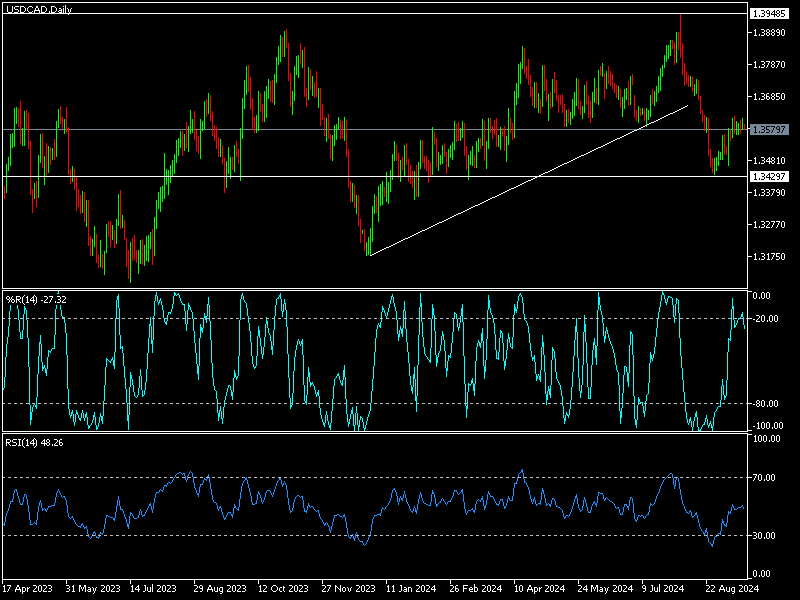This screenshot has height=600, width=800.
Task: Click the 27 Nov 2023 date label
Action: coord(348,589)
